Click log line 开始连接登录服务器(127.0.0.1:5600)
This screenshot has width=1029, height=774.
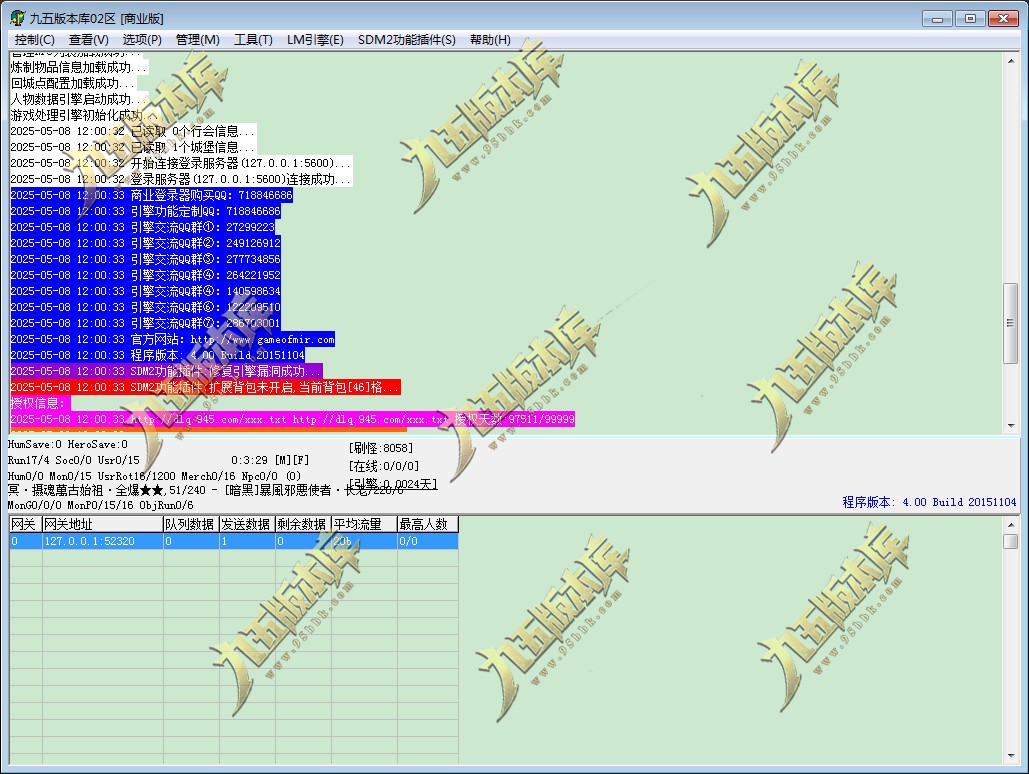click(x=181, y=163)
